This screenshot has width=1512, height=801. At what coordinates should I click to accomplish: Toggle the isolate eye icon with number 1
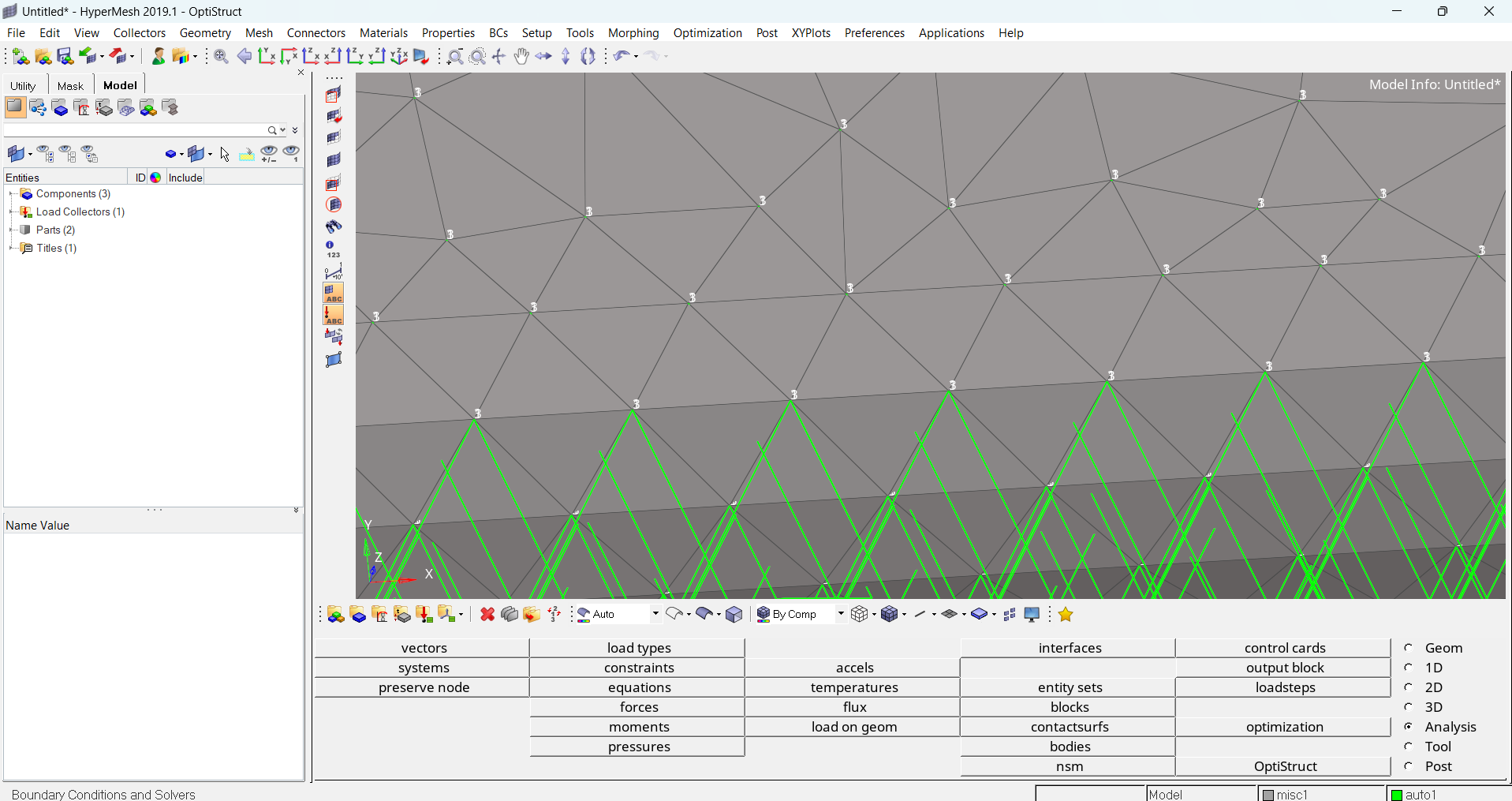292,155
